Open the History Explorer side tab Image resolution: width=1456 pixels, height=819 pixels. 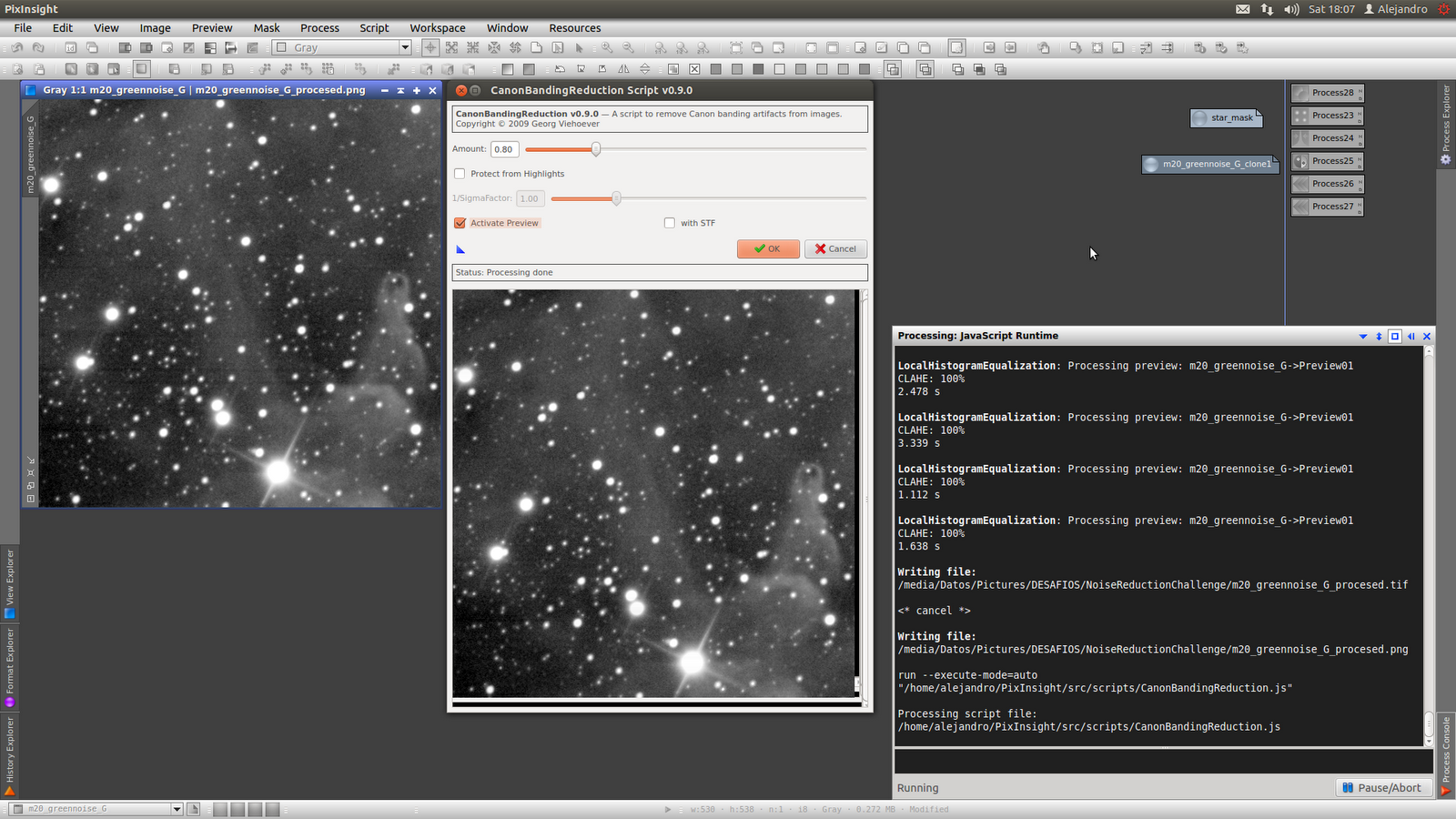10,755
